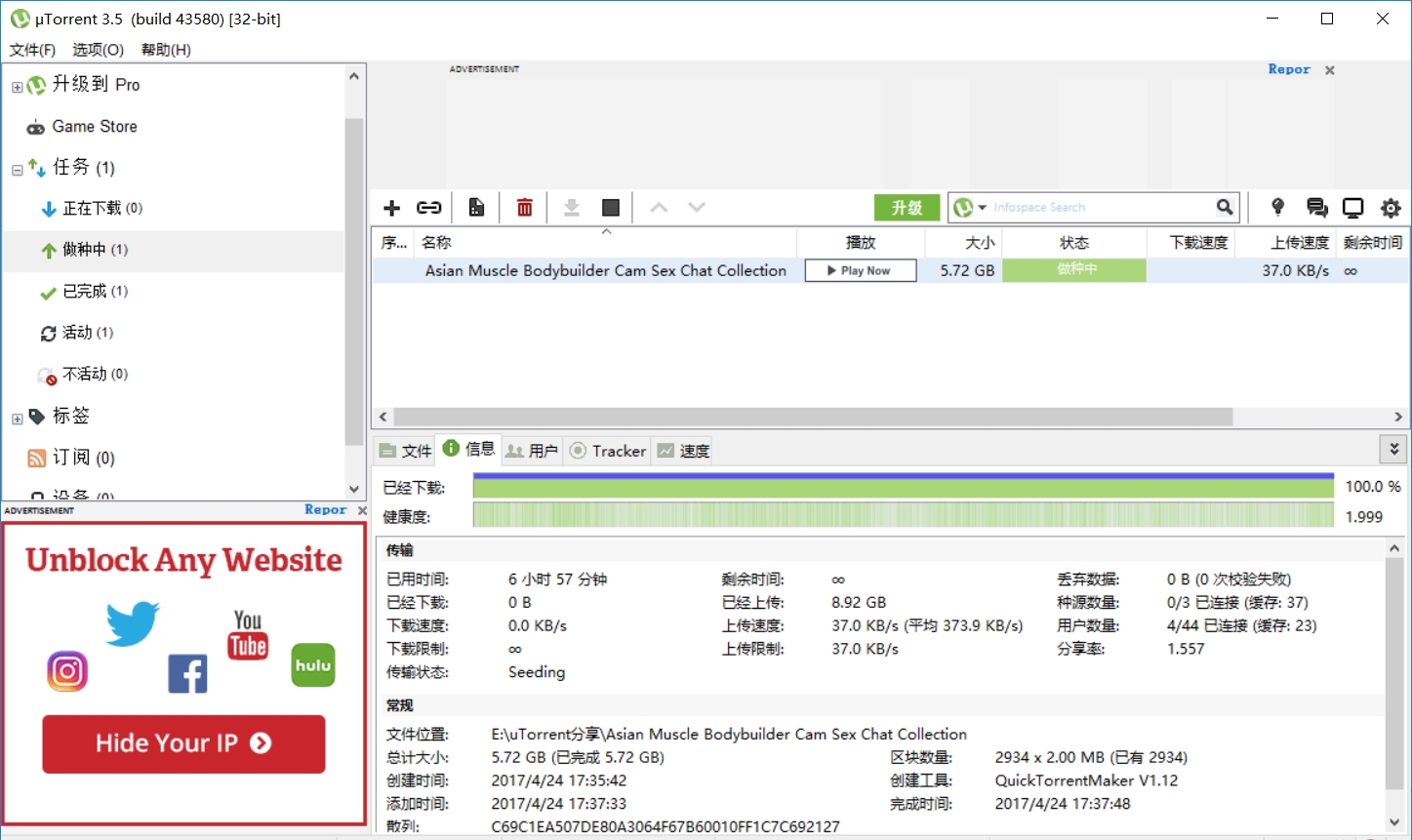The image size is (1412, 840).
Task: Click the light bulb icon in toolbar
Action: pos(1277,207)
